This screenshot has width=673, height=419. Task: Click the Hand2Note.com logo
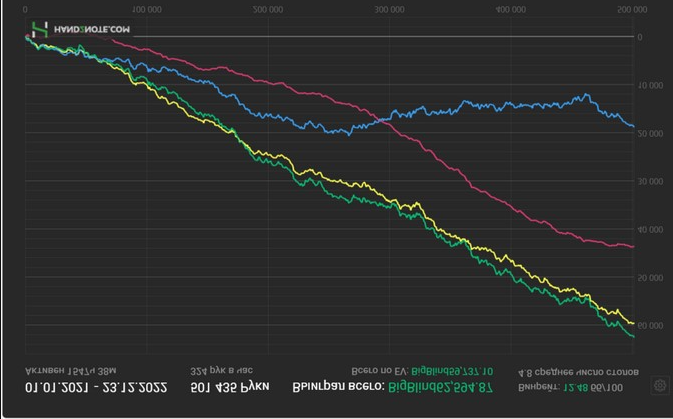coord(81,29)
